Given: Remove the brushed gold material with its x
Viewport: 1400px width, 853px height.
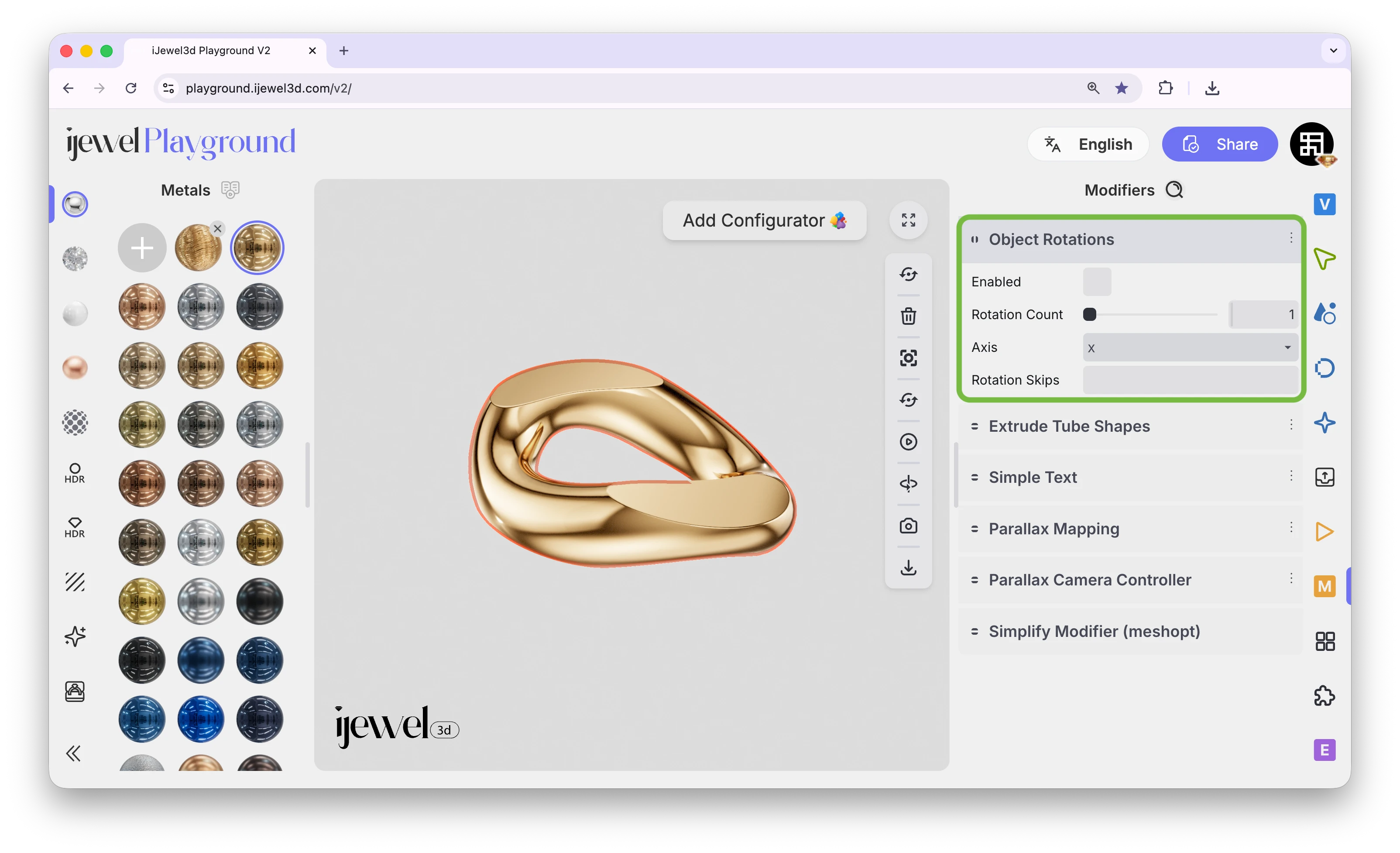Looking at the screenshot, I should (x=218, y=228).
